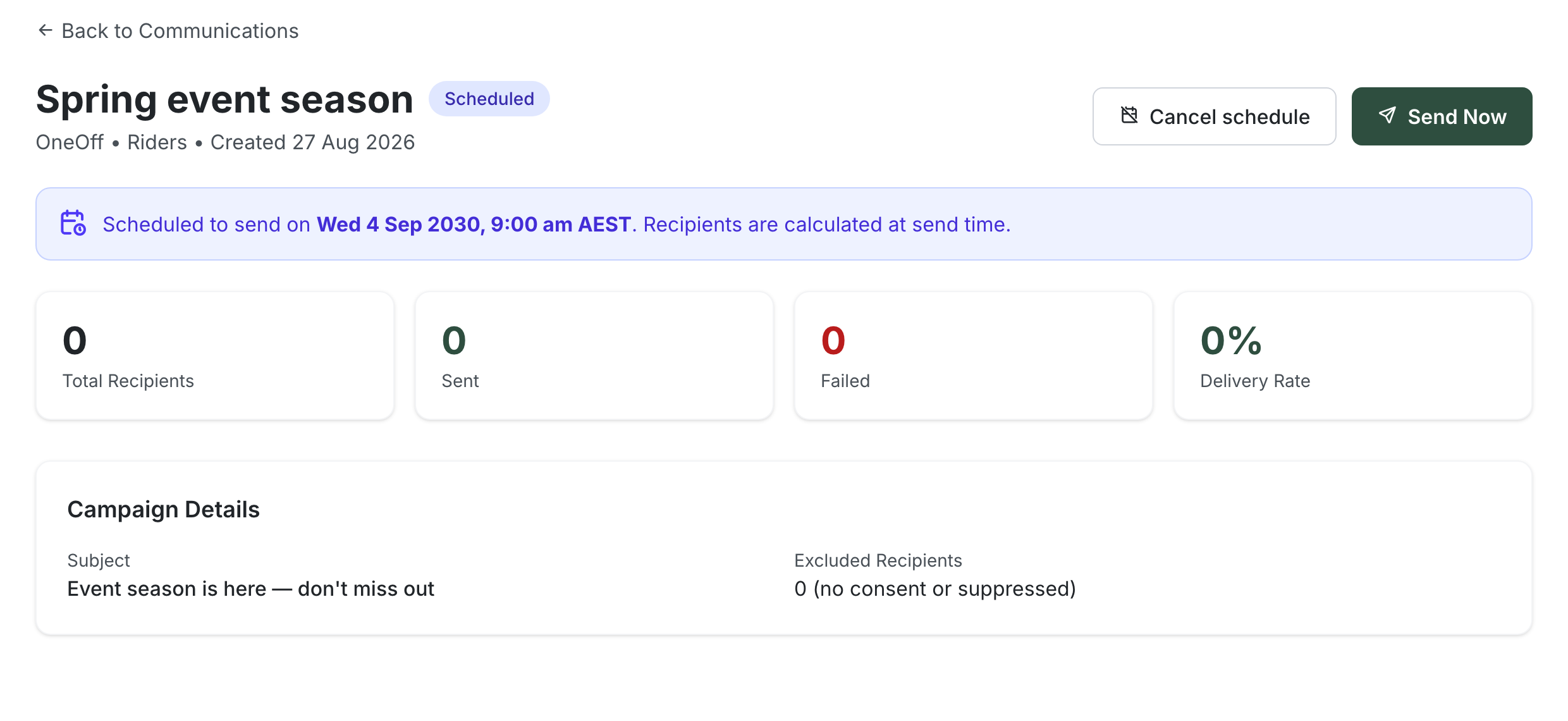Click the Cancel schedule button
1568x721 pixels.
click(x=1214, y=116)
